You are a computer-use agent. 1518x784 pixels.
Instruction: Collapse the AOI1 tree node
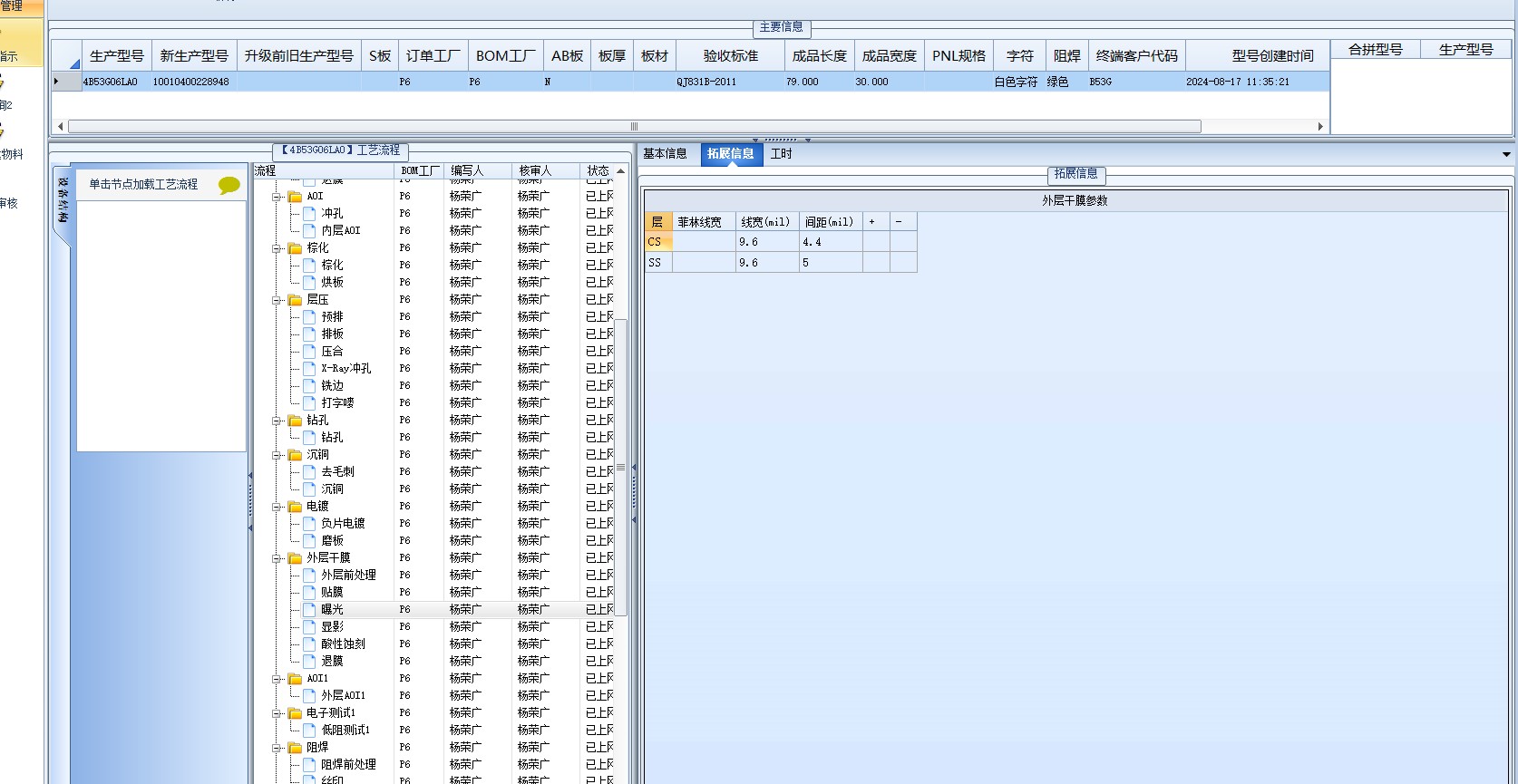(x=277, y=678)
